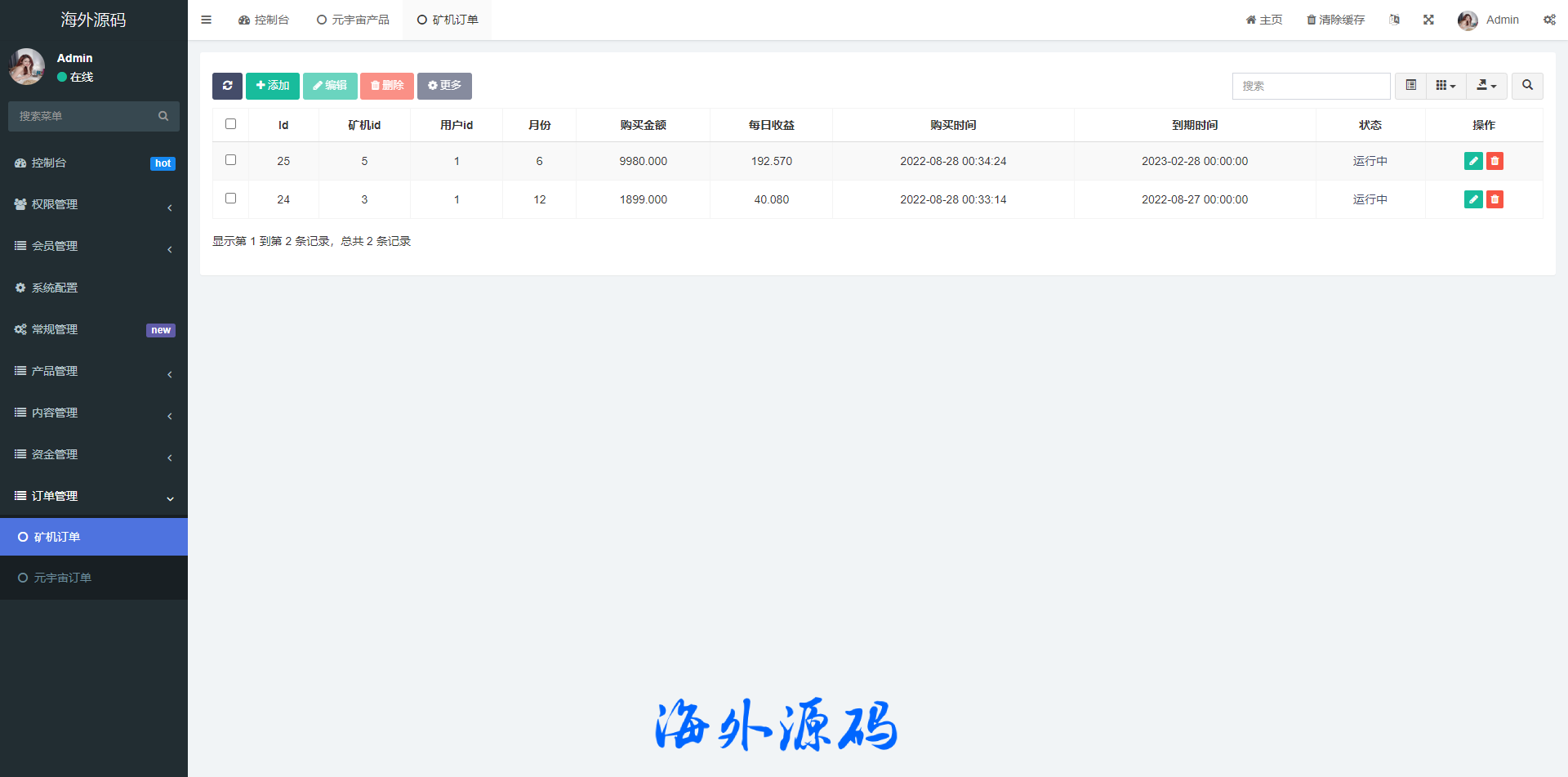The width and height of the screenshot is (1568, 777).
Task: Expand the 权限管理 sidebar menu
Action: click(94, 204)
